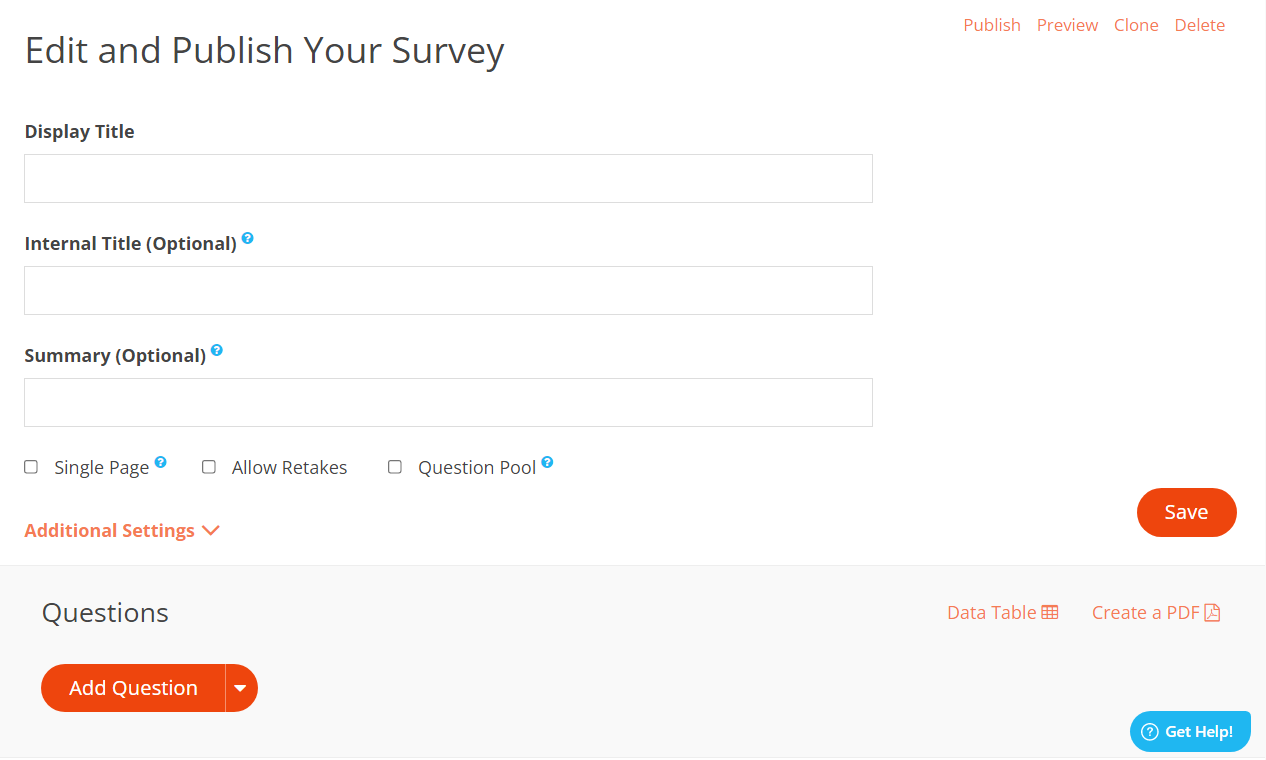Open the Summary field help tooltip icon
Screen dimensions: 1266x760
tap(217, 350)
